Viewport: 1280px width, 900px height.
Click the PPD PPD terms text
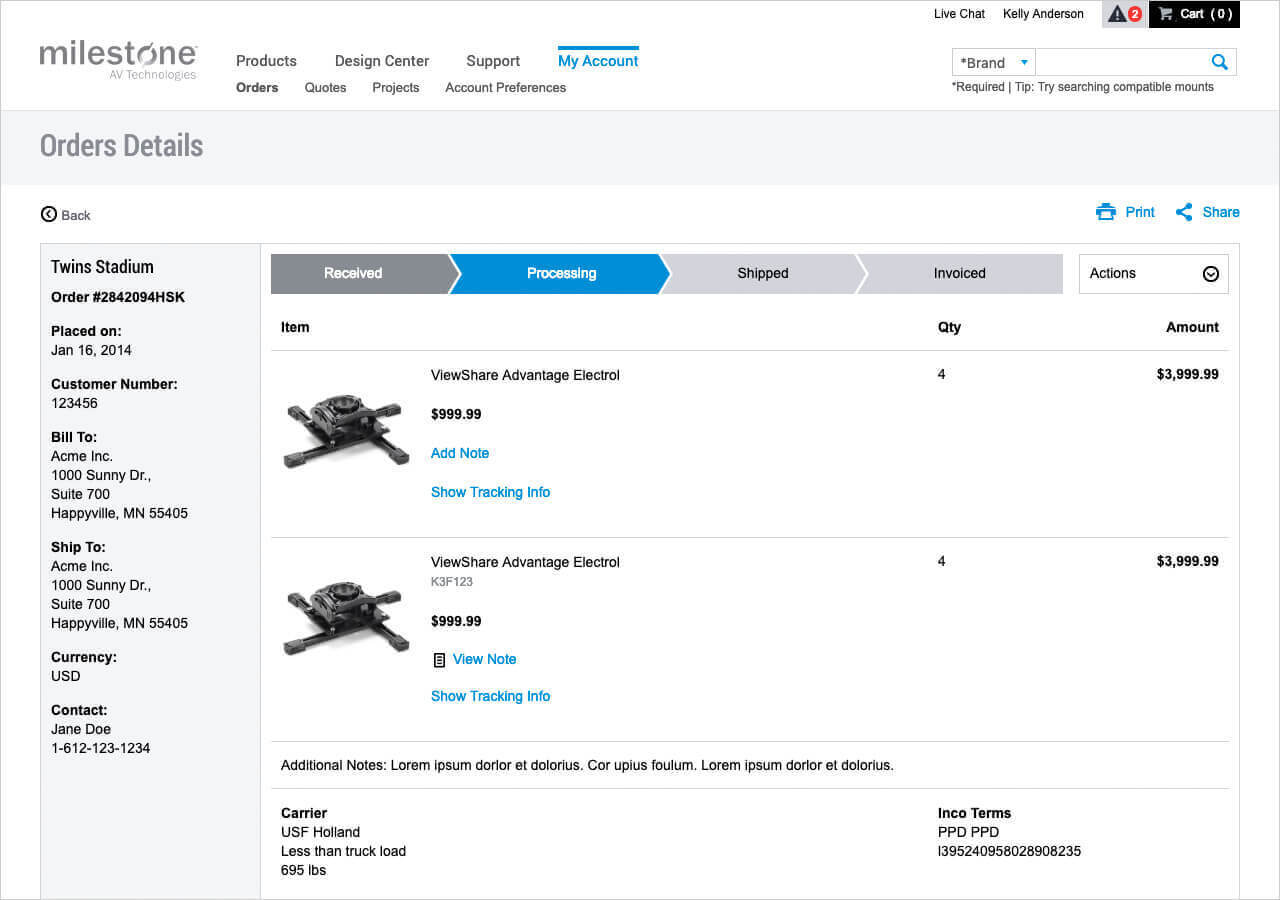click(x=968, y=832)
